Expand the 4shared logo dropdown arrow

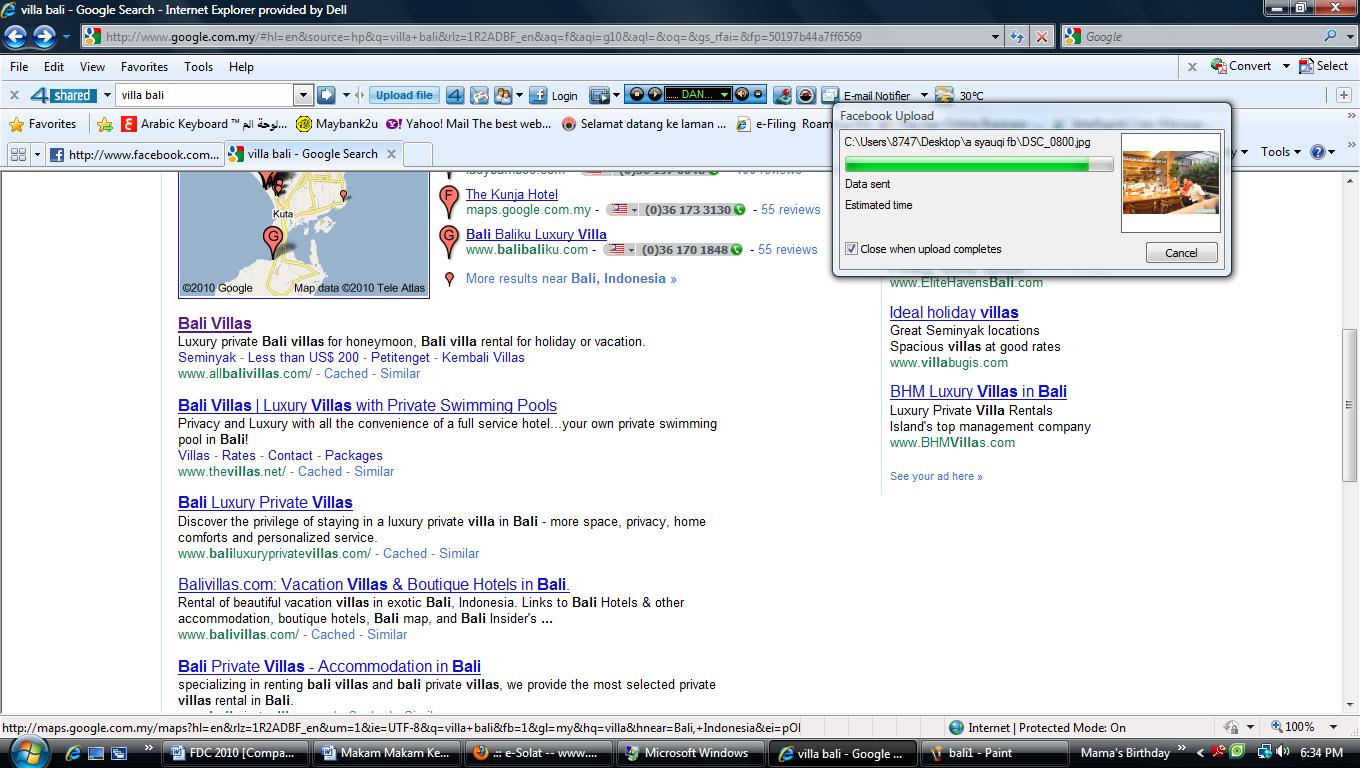(x=106, y=95)
